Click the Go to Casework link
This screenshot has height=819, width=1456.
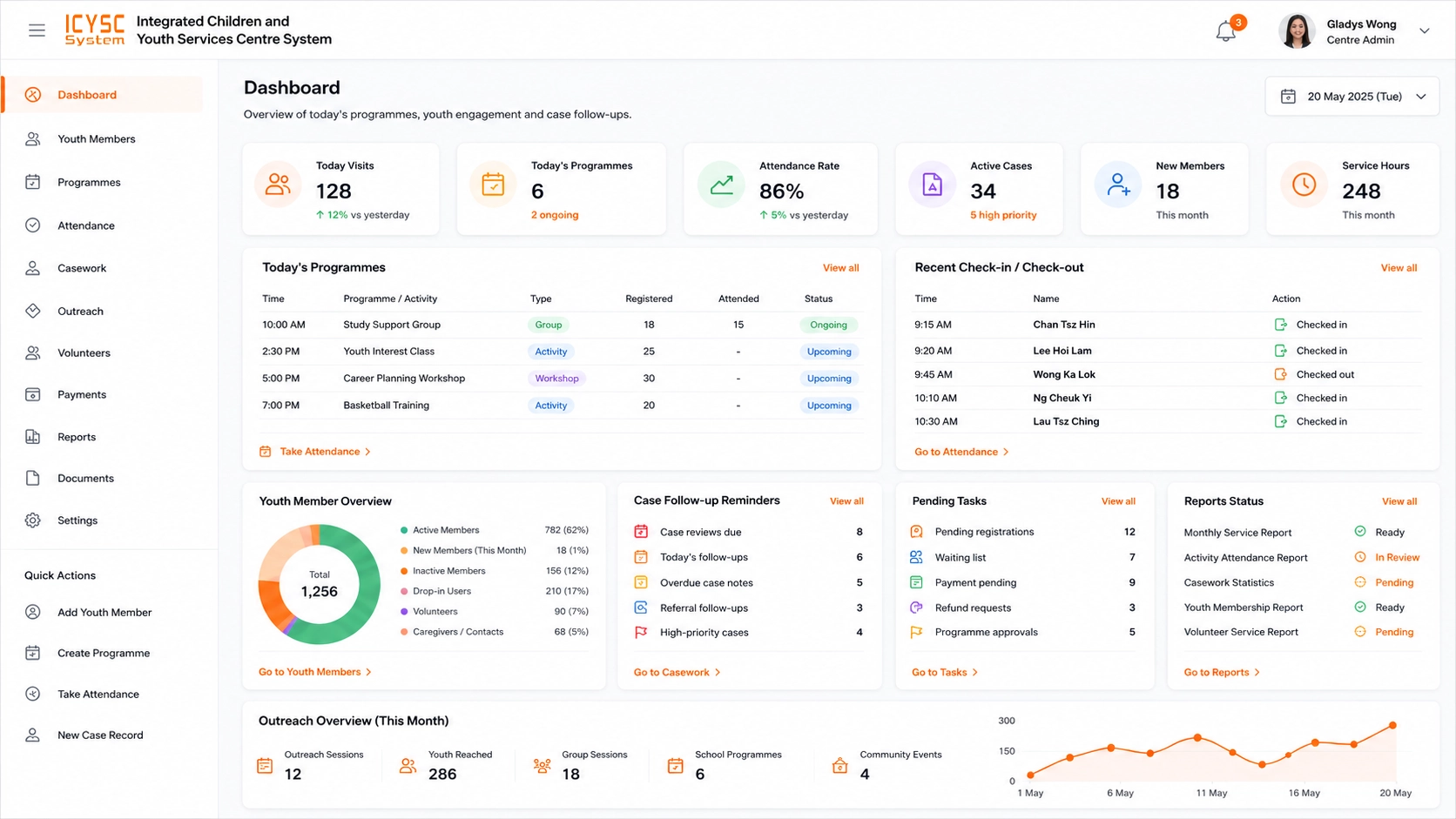pos(677,672)
